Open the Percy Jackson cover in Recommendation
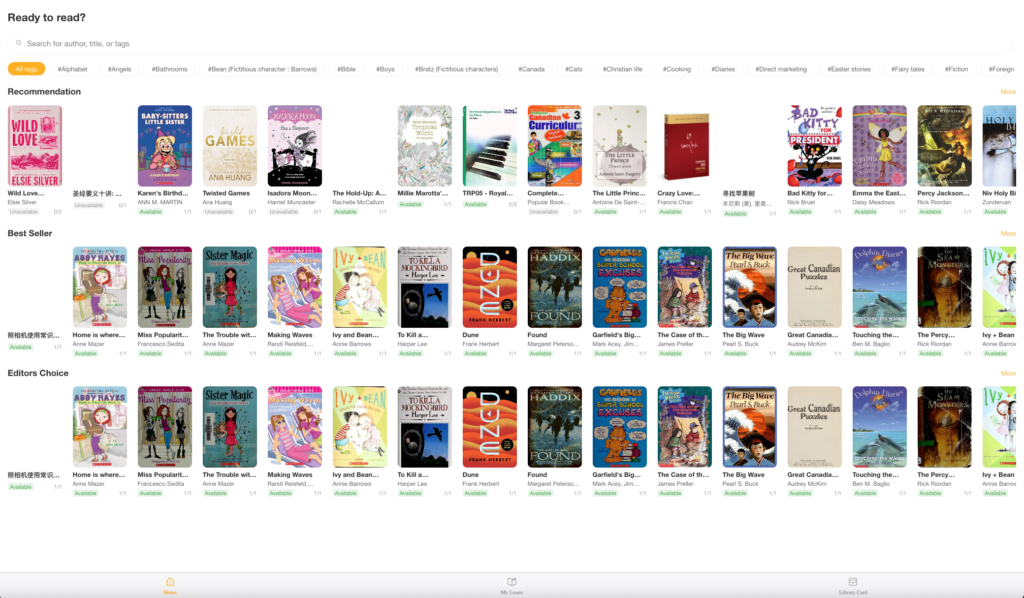 click(944, 146)
